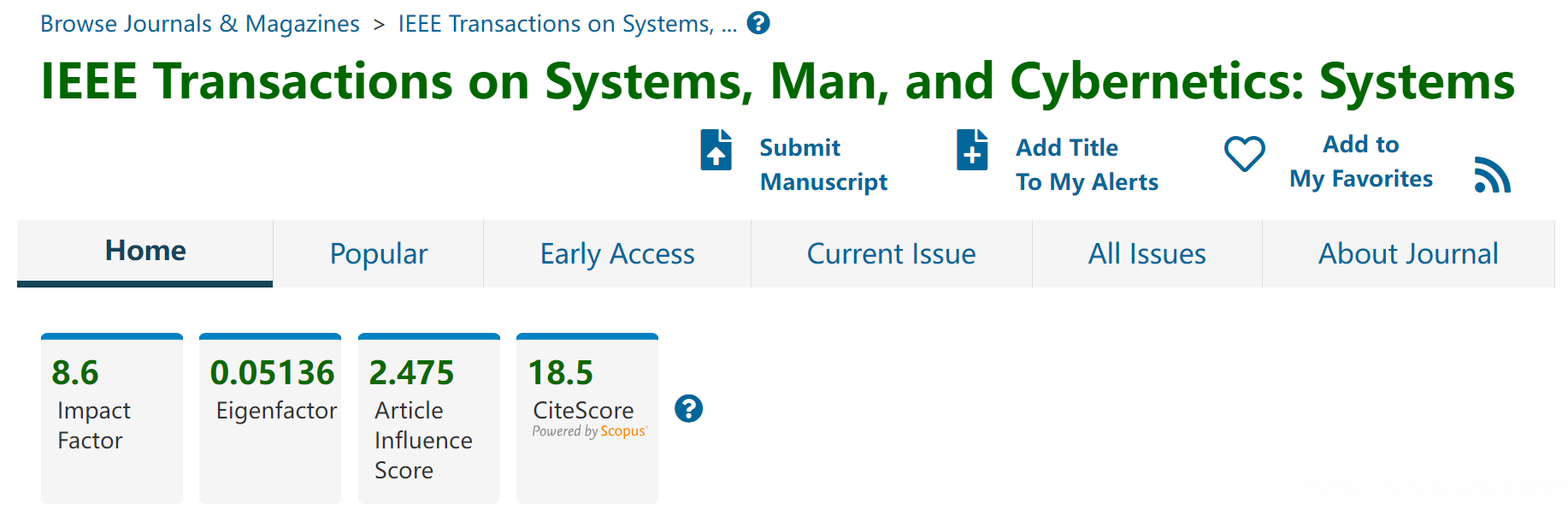
Task: Open the Browse Journals & Magazines breadcrumb
Action: 200,24
